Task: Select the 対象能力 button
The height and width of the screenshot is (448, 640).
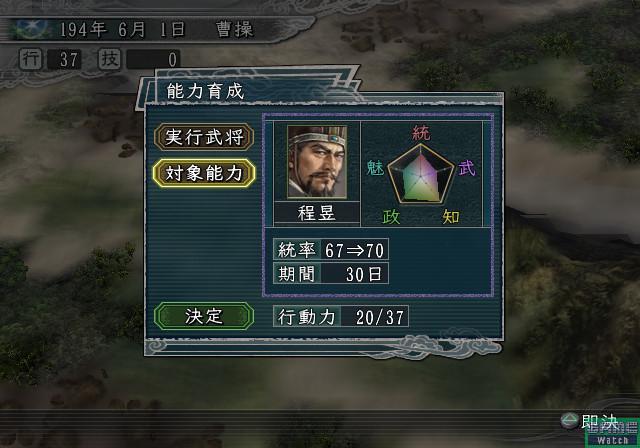Action: (x=204, y=173)
